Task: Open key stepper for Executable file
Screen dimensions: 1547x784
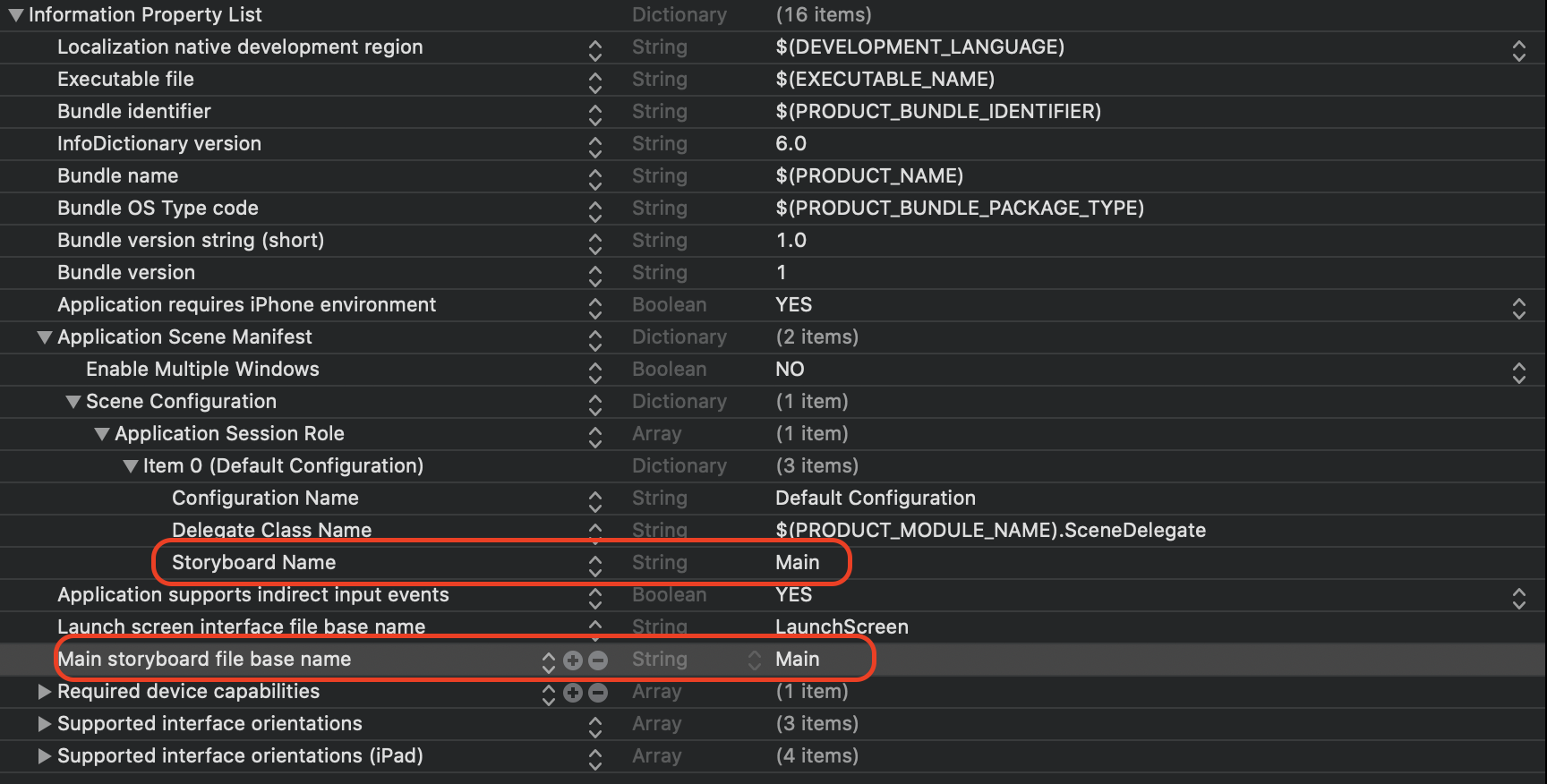Action: [595, 82]
